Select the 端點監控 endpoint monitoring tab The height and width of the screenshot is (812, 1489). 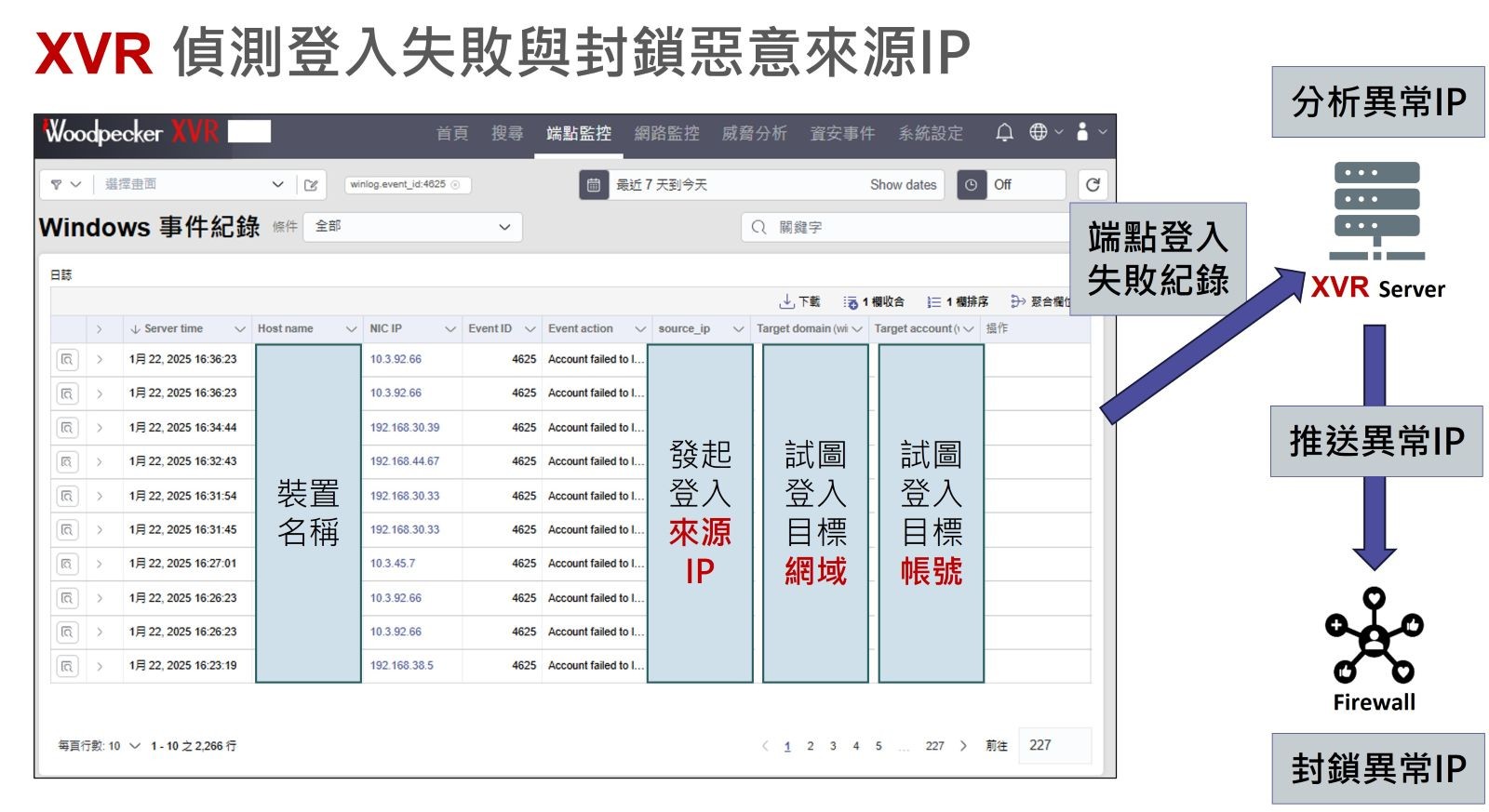click(579, 133)
